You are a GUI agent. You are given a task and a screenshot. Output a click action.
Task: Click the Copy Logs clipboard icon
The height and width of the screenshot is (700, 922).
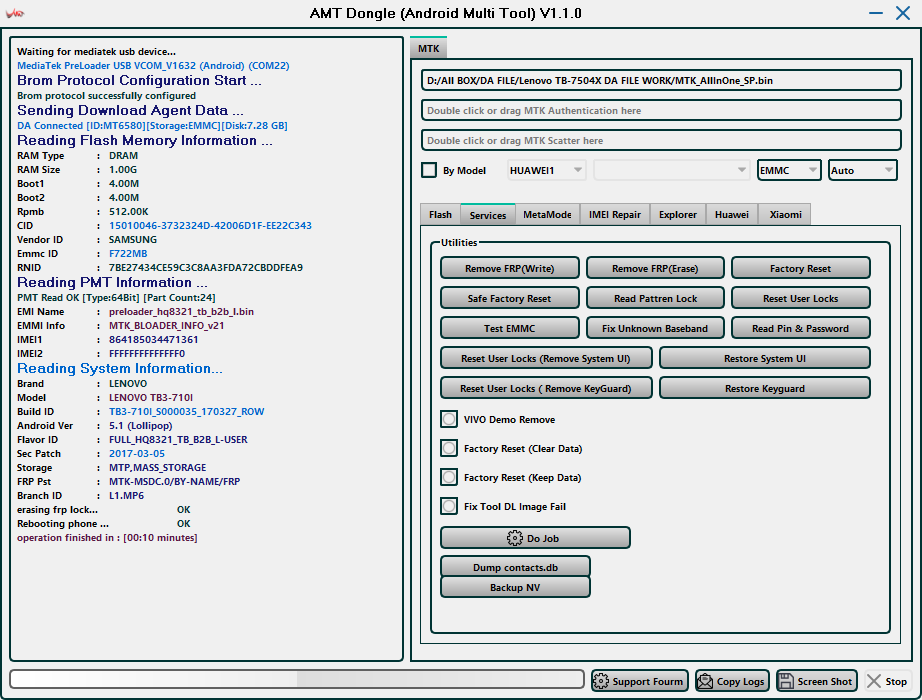(x=705, y=681)
